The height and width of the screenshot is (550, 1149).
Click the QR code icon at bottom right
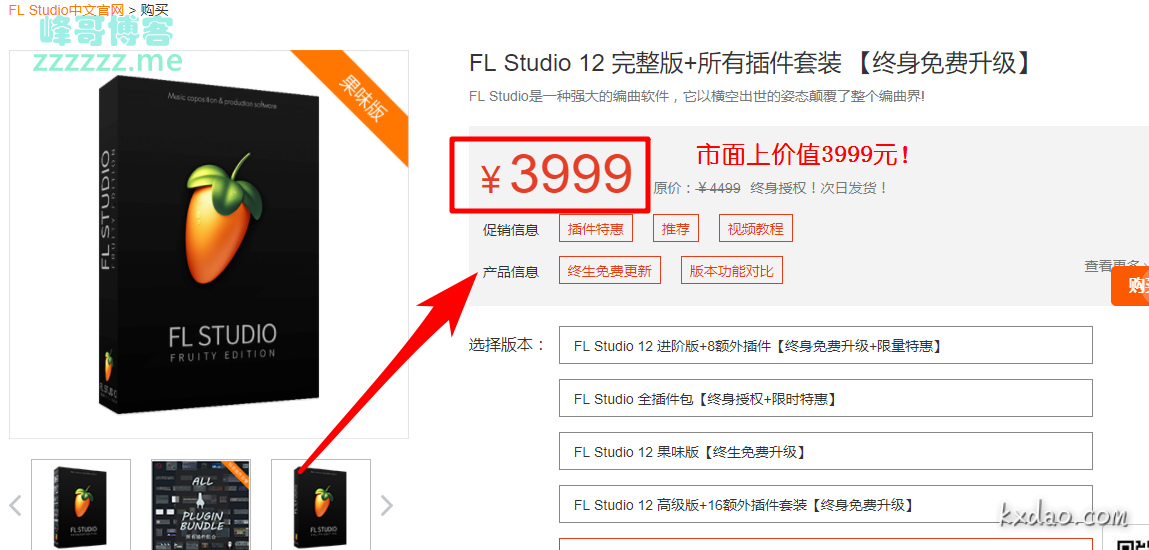pos(1132,544)
